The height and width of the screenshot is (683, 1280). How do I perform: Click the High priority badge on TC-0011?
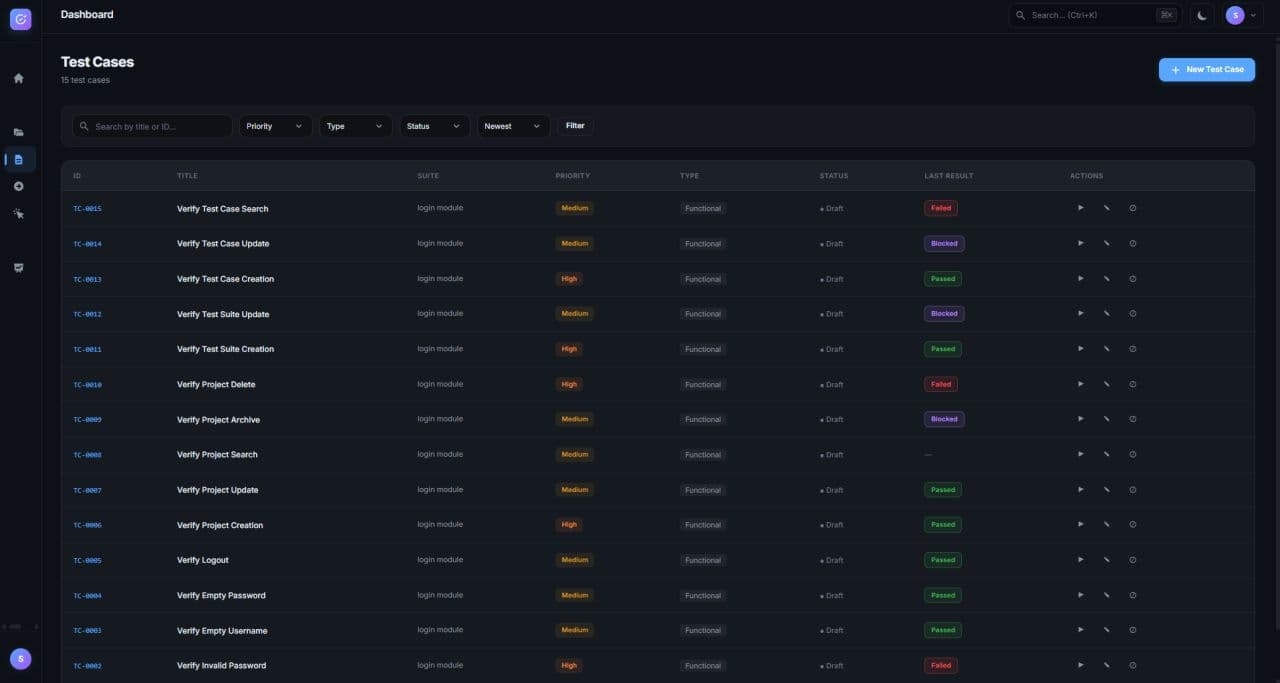(x=569, y=349)
